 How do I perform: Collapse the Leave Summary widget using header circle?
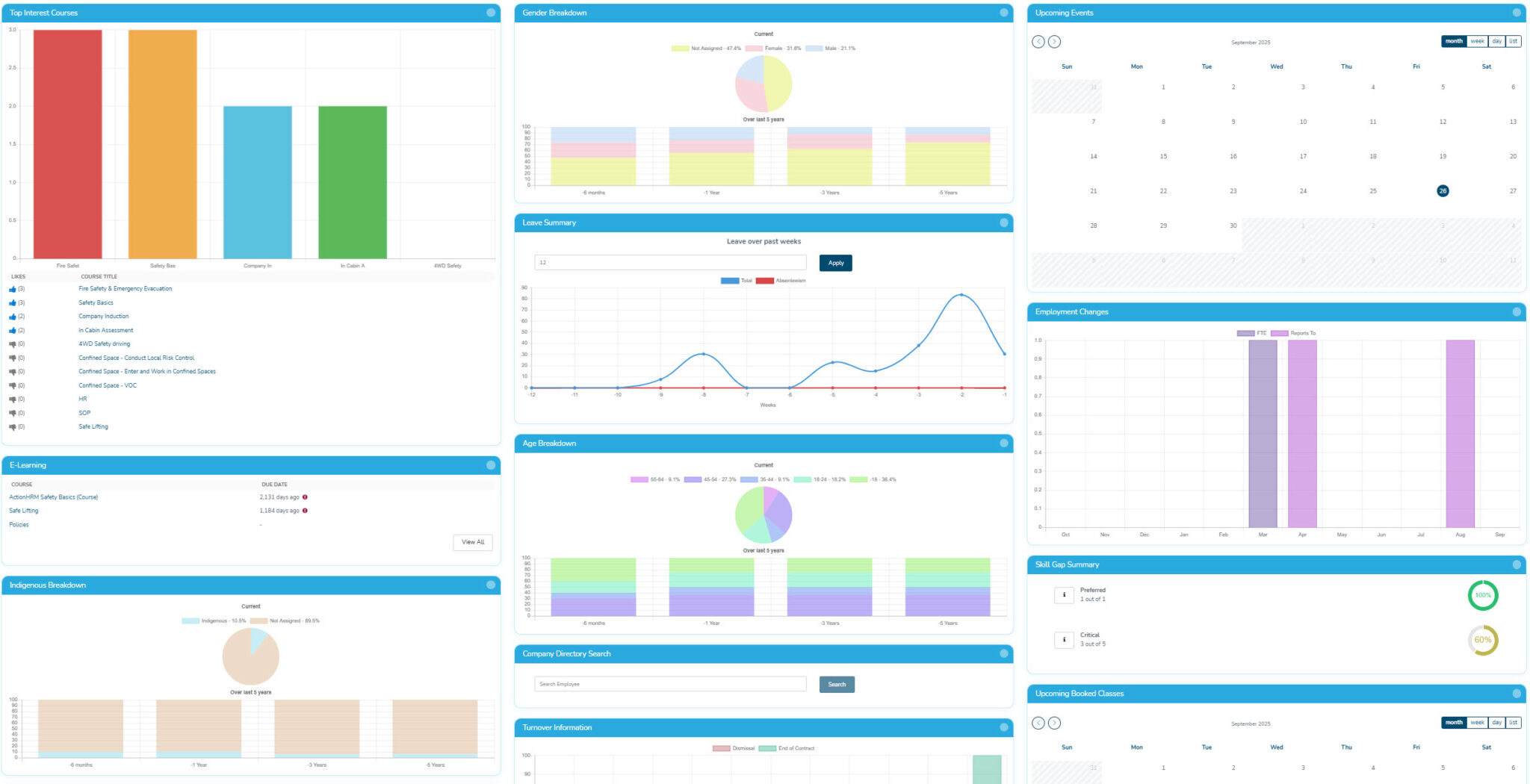tap(1004, 223)
